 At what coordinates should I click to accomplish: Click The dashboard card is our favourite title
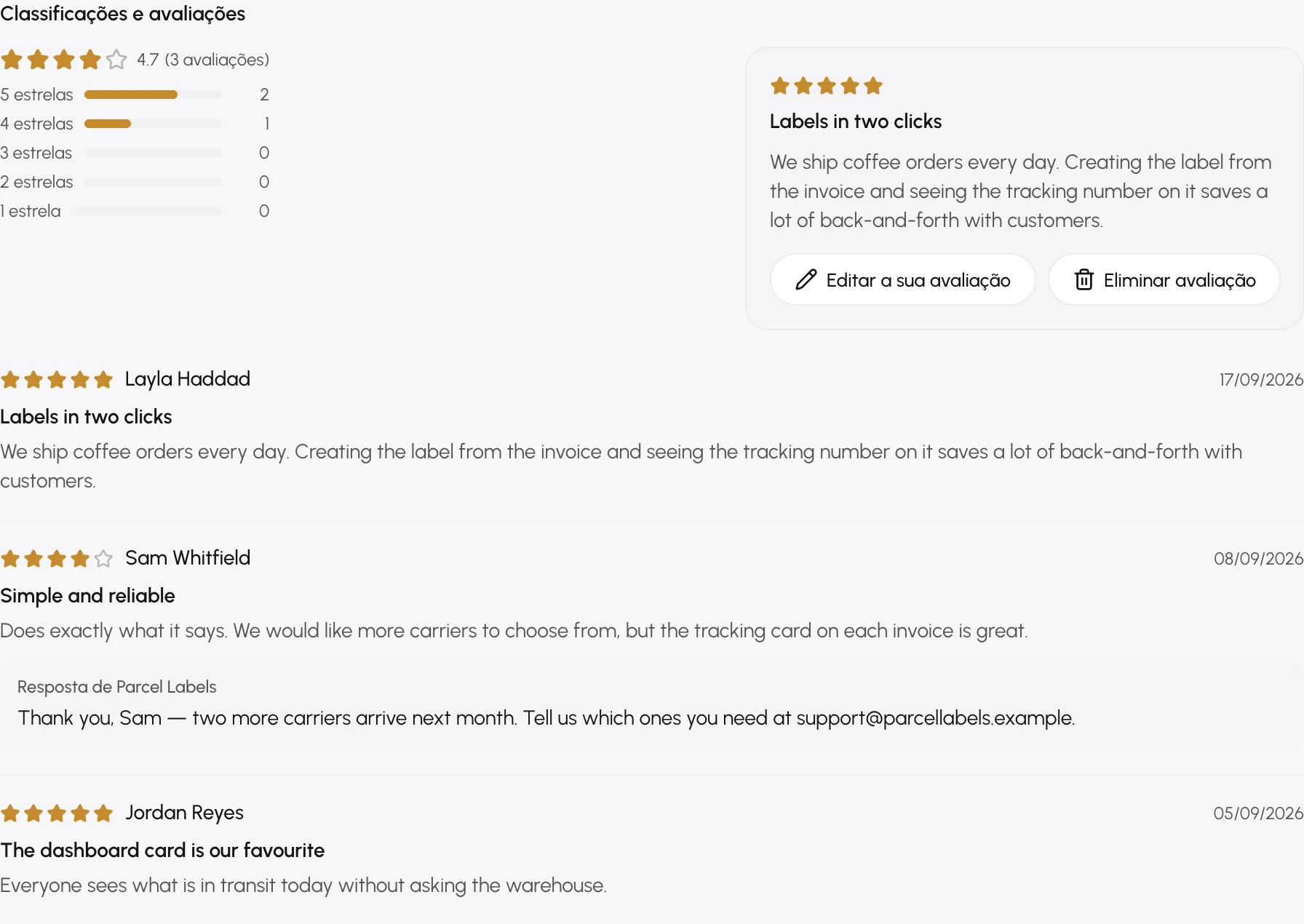162,851
